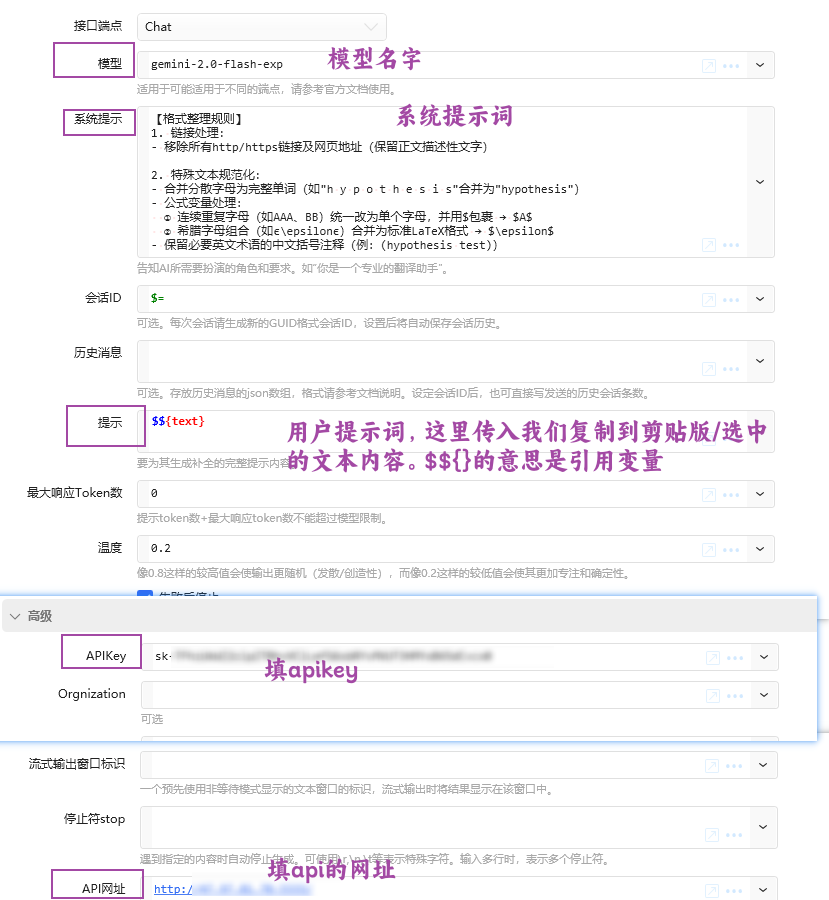The height and width of the screenshot is (900, 829).
Task: Open the expand-editor icon in the 会话ID row
Action: [x=709, y=300]
